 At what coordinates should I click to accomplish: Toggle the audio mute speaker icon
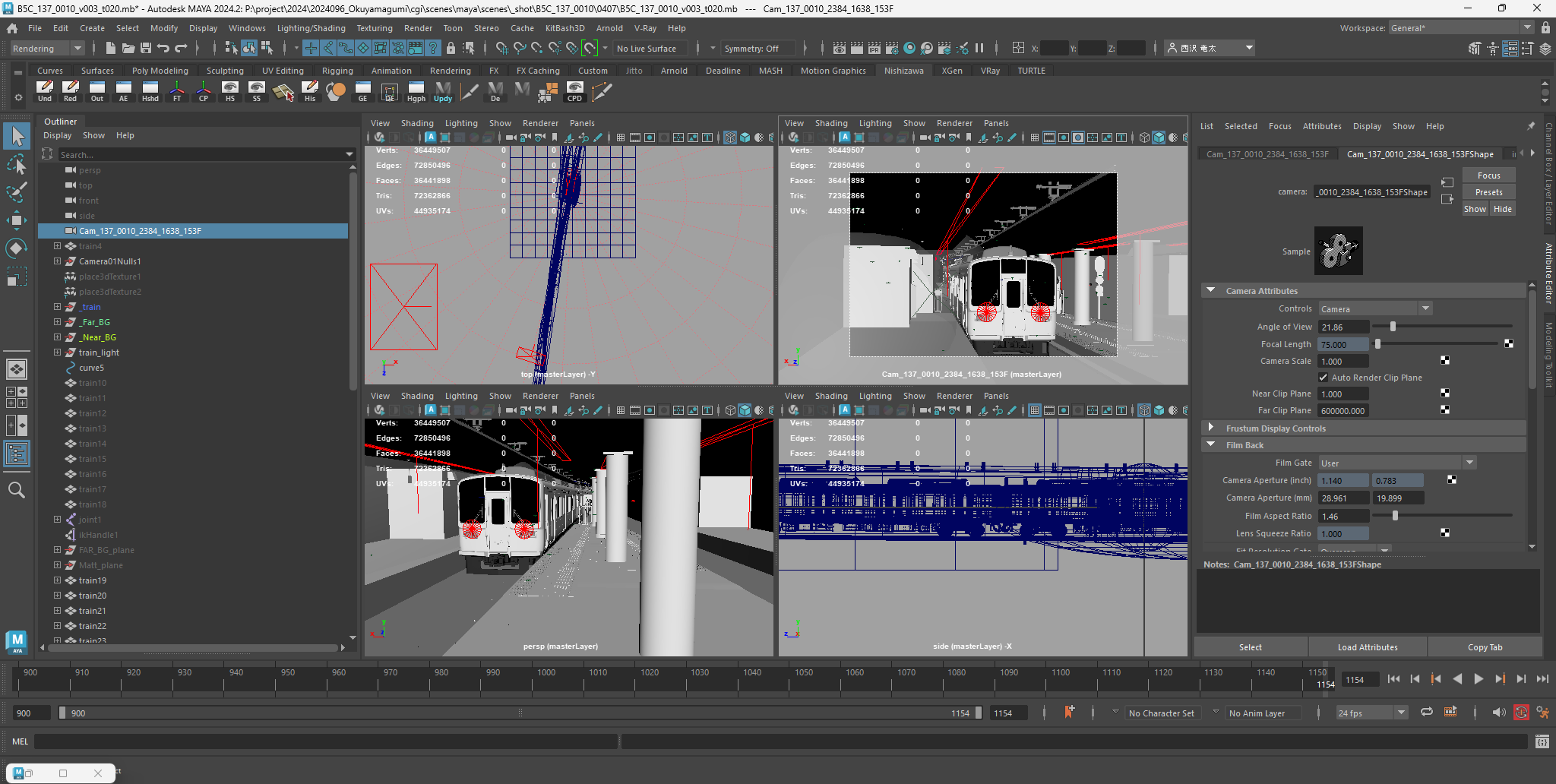pos(1498,713)
